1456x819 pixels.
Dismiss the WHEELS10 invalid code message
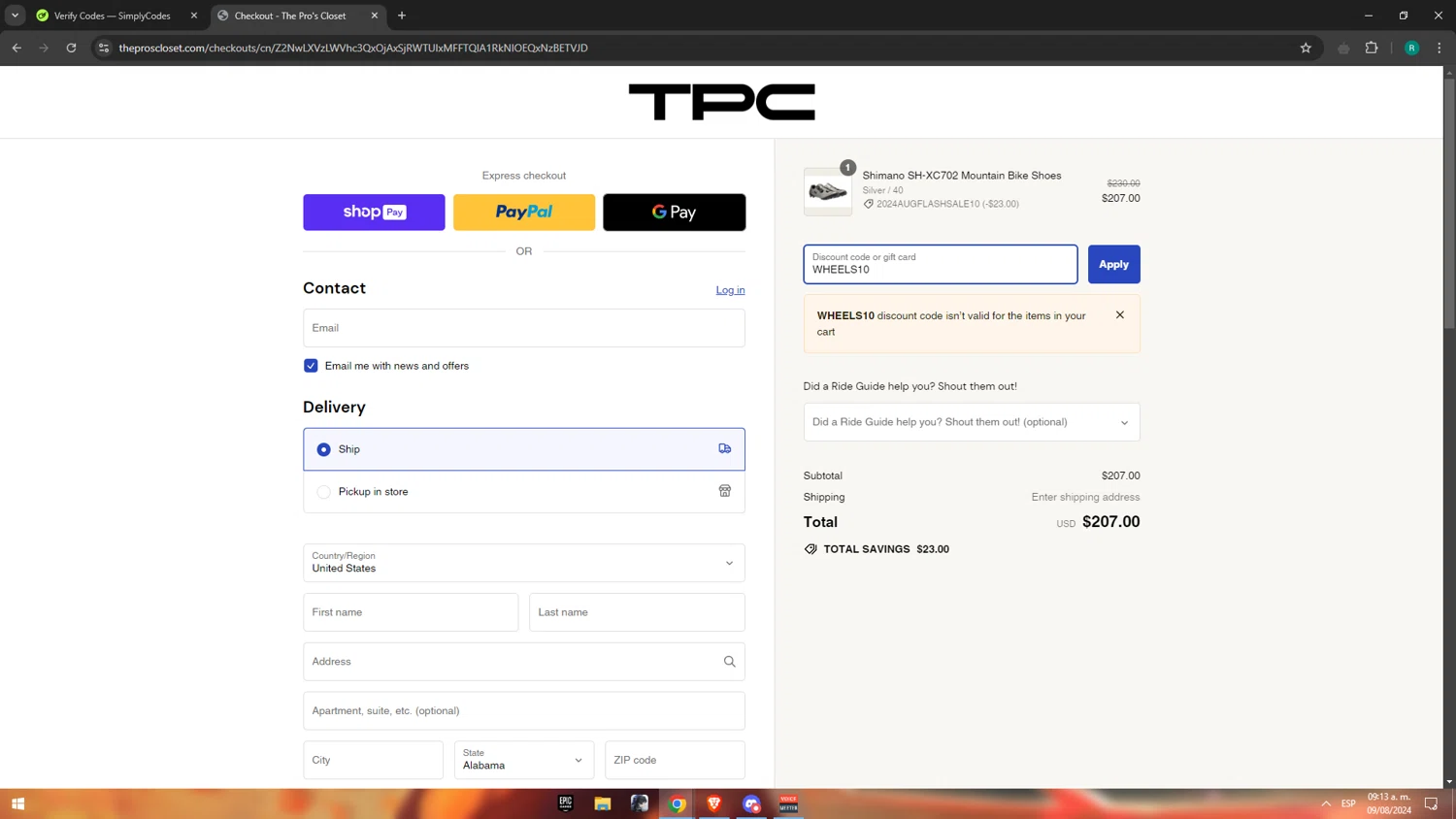click(x=1120, y=315)
